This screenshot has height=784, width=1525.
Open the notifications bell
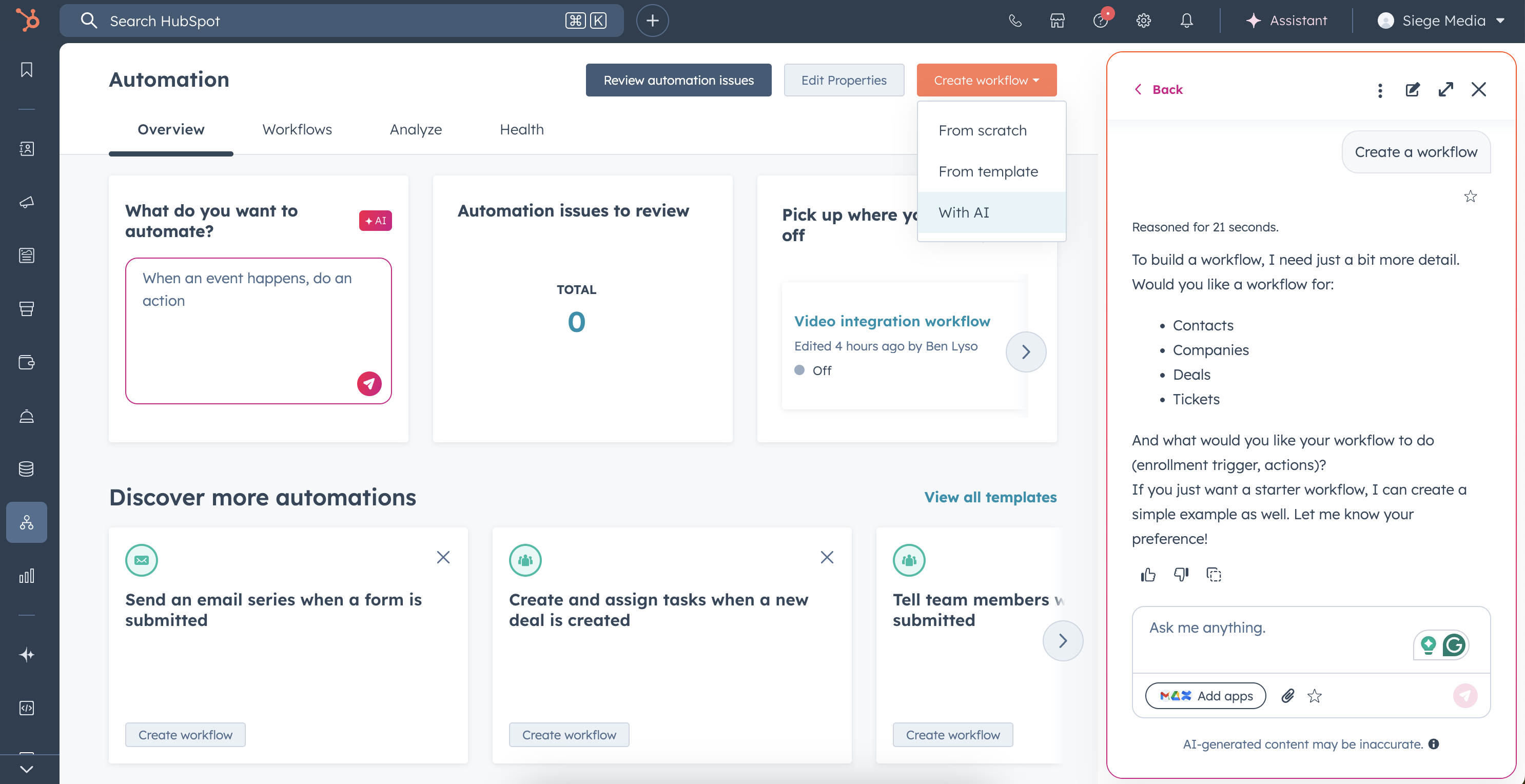1186,21
